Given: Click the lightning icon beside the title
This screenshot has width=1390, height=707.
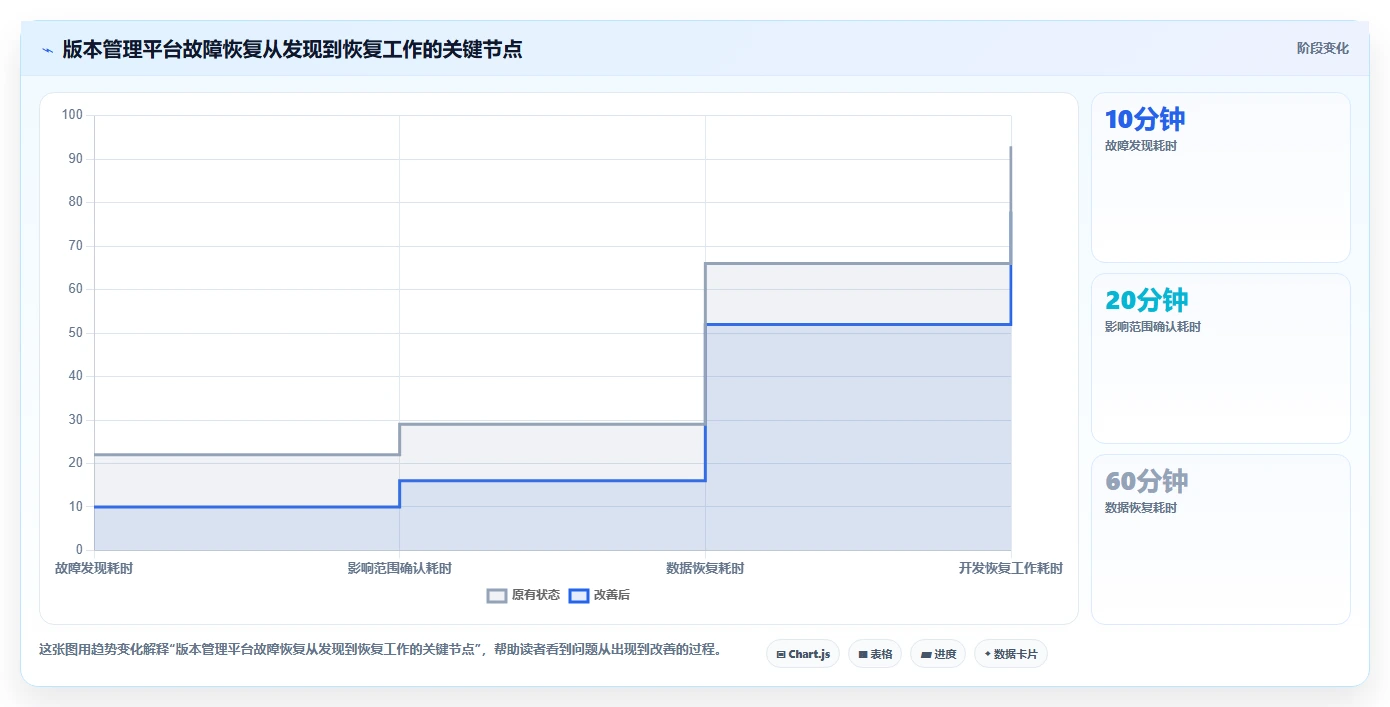Looking at the screenshot, I should pos(47,49).
